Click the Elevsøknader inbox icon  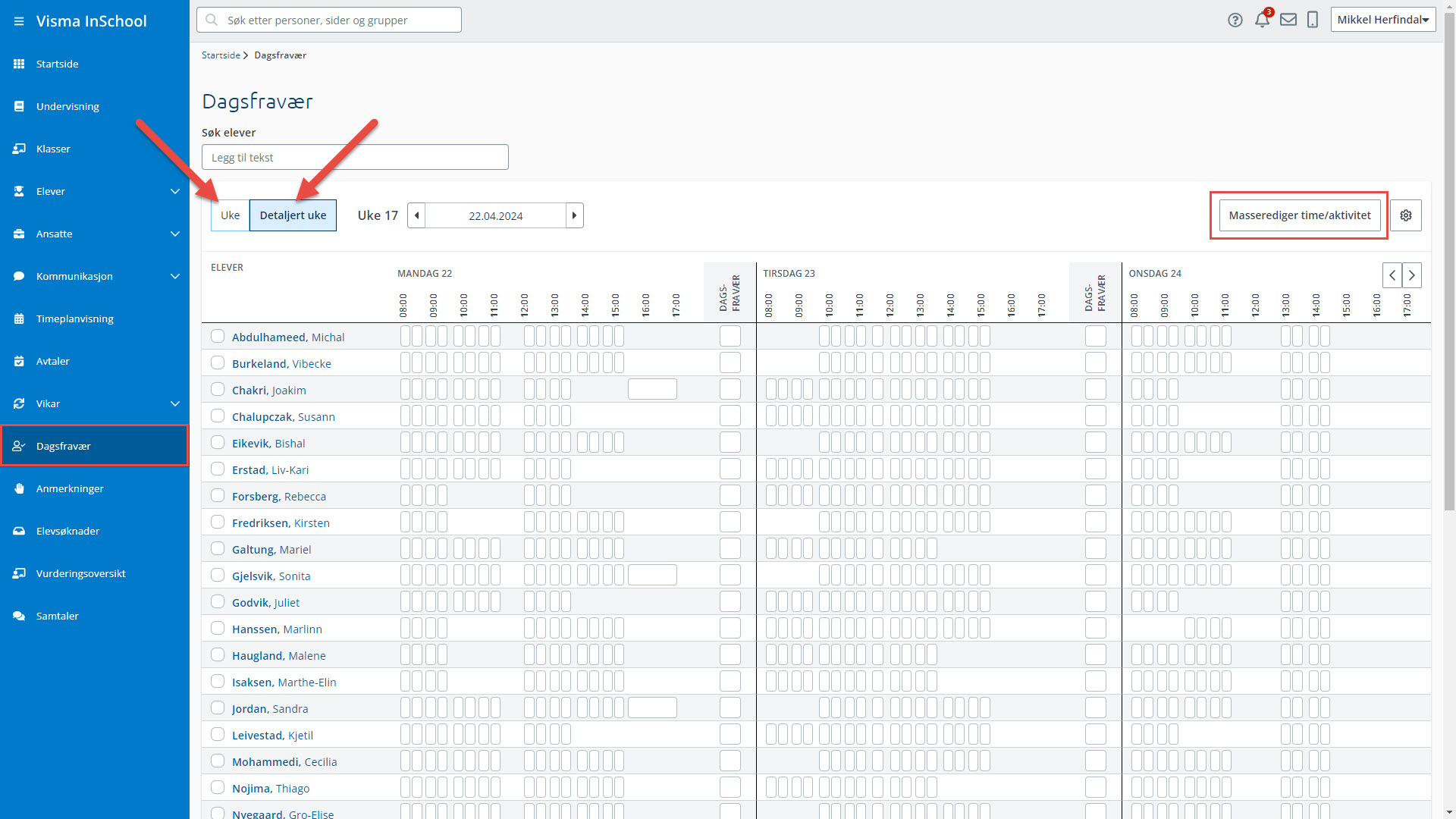(x=19, y=531)
